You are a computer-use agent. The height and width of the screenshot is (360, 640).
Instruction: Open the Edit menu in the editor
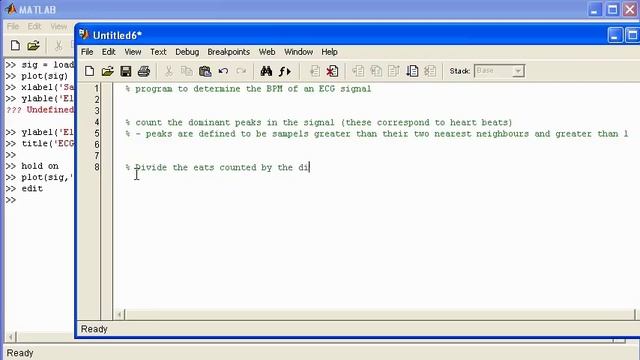point(109,52)
